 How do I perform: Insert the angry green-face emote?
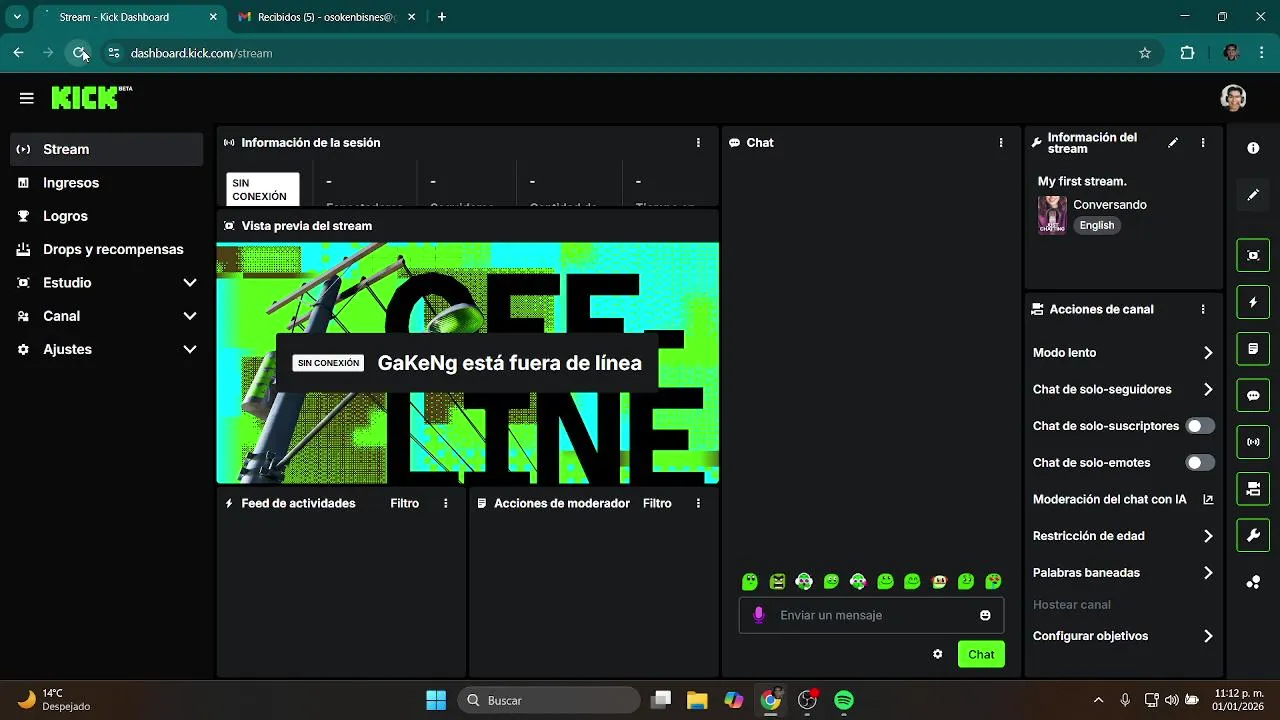(777, 581)
